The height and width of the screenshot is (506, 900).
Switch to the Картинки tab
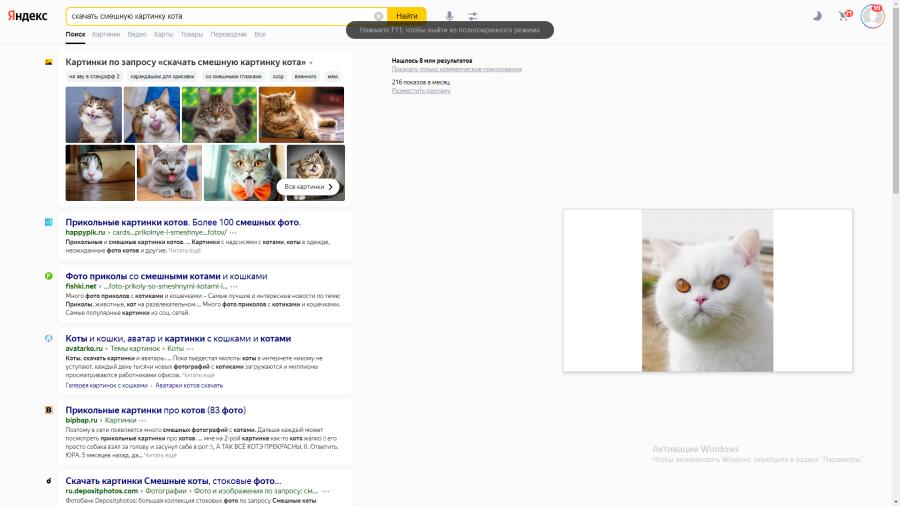pyautogui.click(x=106, y=34)
